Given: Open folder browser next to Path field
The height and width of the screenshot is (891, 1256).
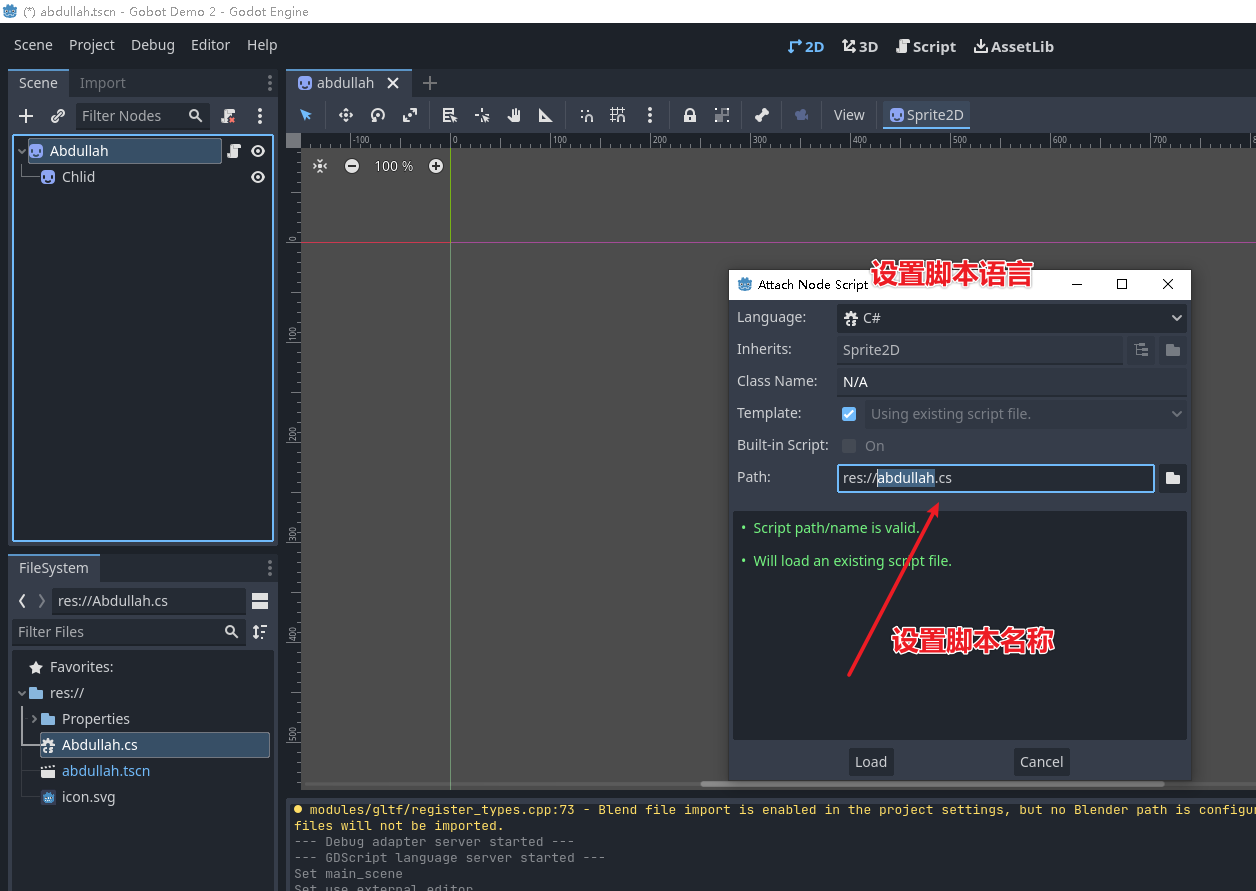Looking at the screenshot, I should pos(1173,479).
